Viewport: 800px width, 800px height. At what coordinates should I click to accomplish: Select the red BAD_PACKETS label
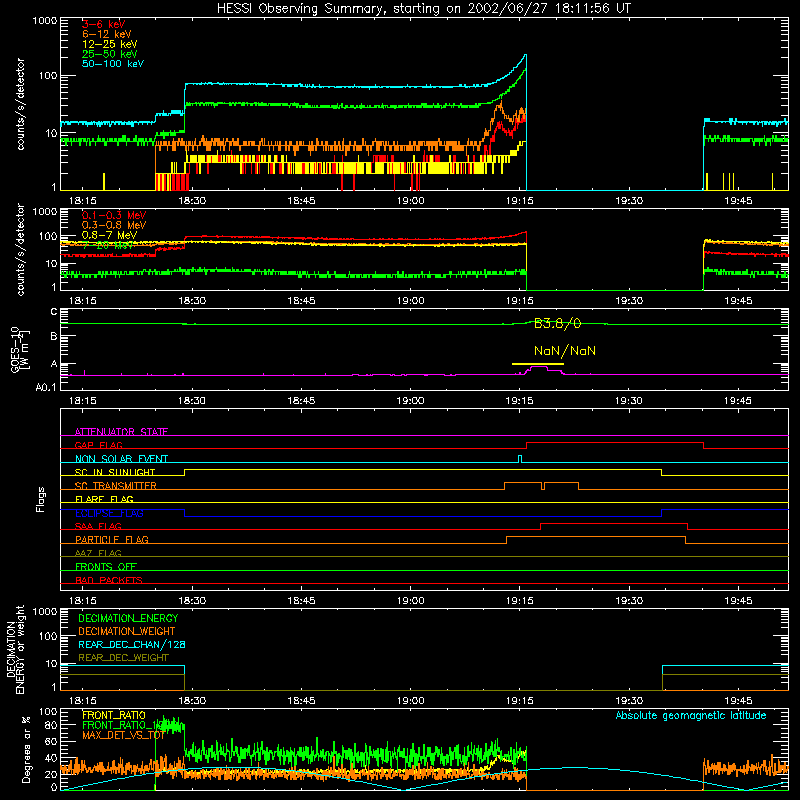(x=109, y=580)
